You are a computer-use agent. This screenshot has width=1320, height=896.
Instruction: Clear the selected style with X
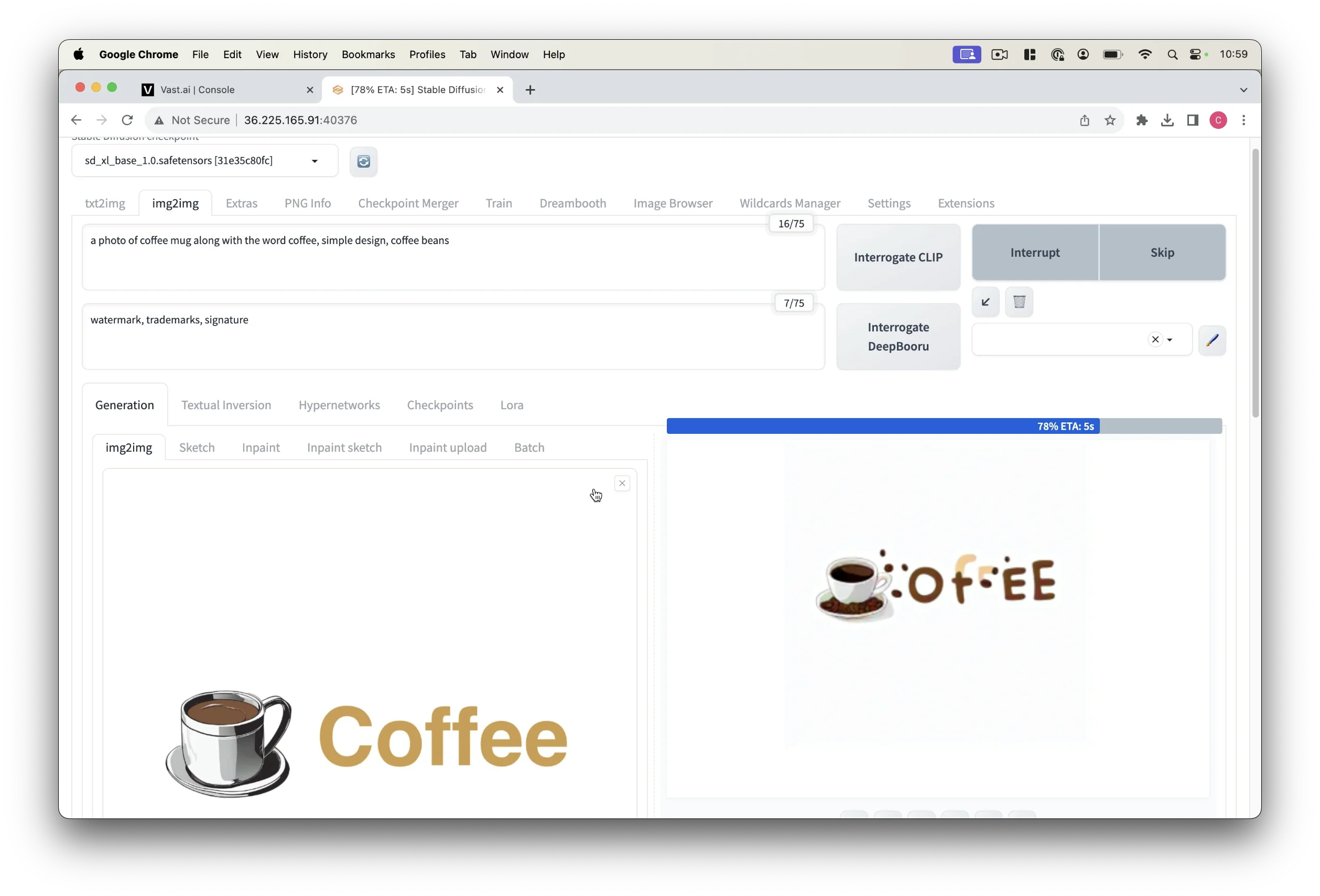(1155, 340)
